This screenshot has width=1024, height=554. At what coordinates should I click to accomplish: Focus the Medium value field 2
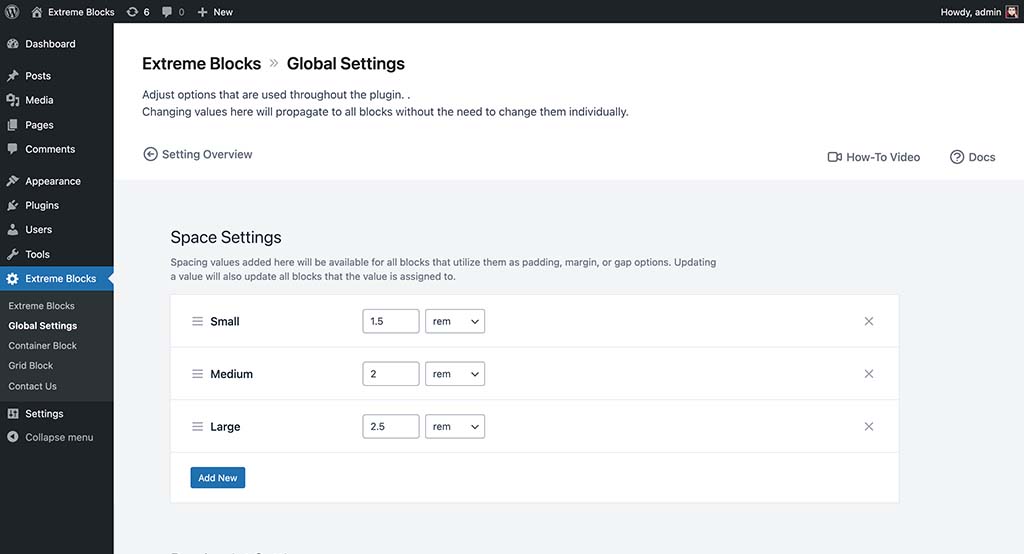[x=391, y=374]
